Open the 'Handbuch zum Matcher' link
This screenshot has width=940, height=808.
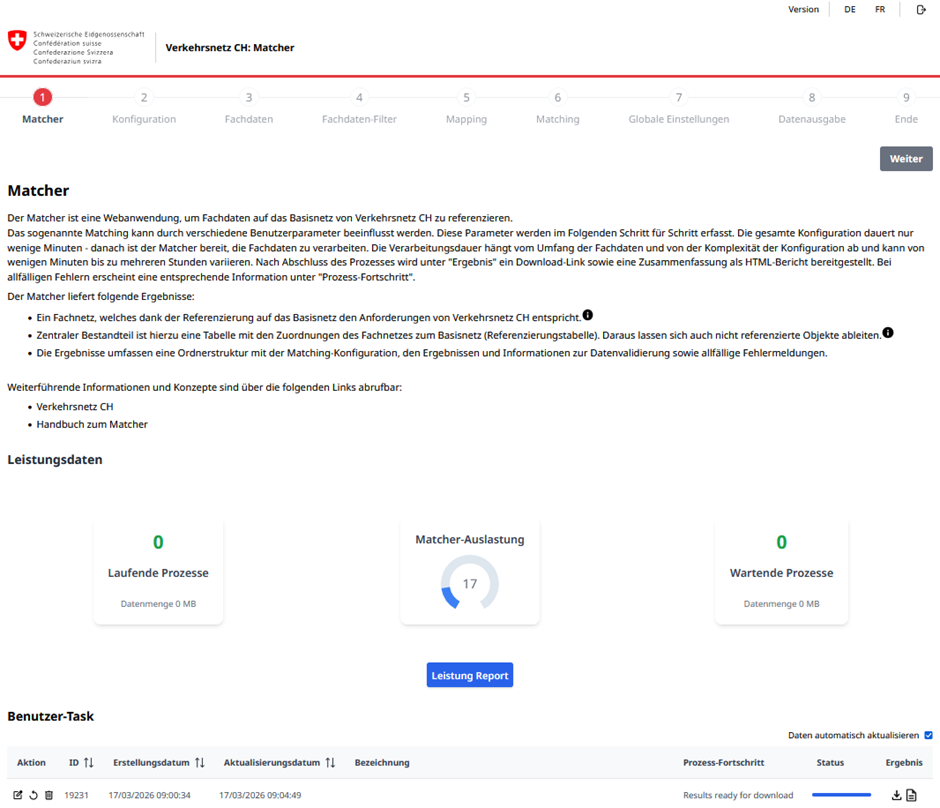tap(92, 424)
